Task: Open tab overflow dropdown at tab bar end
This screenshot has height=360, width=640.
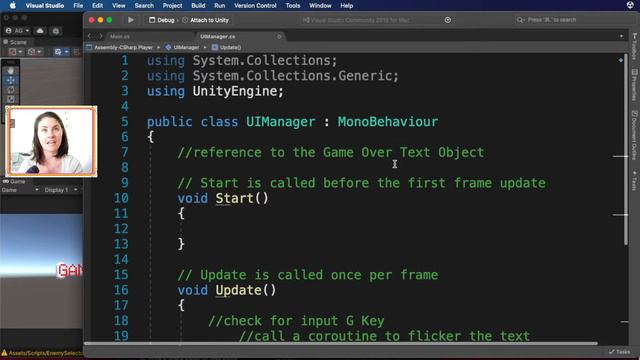Action: (x=621, y=36)
